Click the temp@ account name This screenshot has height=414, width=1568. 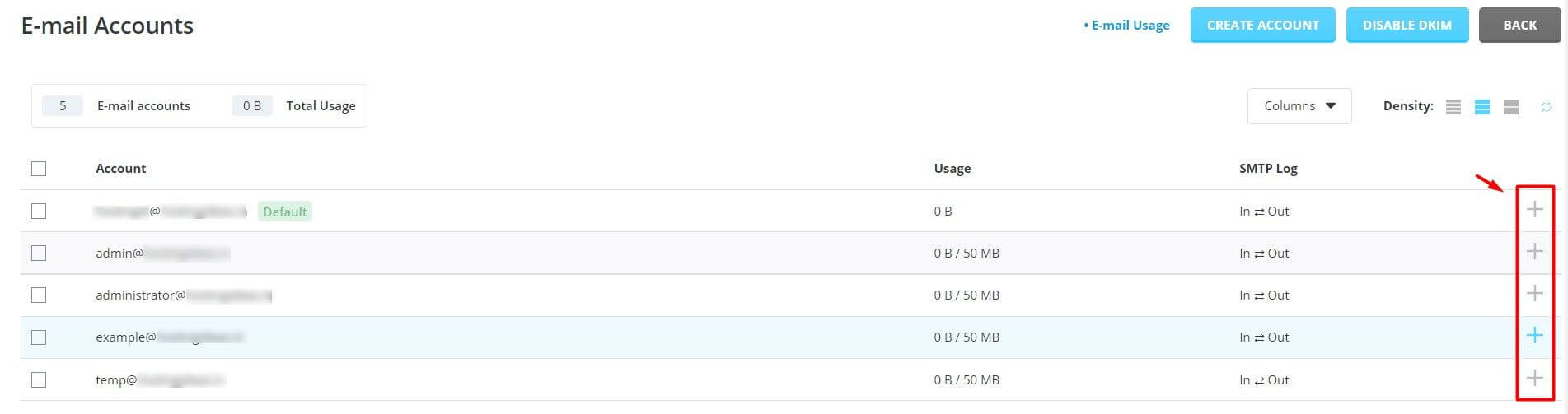pyautogui.click(x=160, y=380)
